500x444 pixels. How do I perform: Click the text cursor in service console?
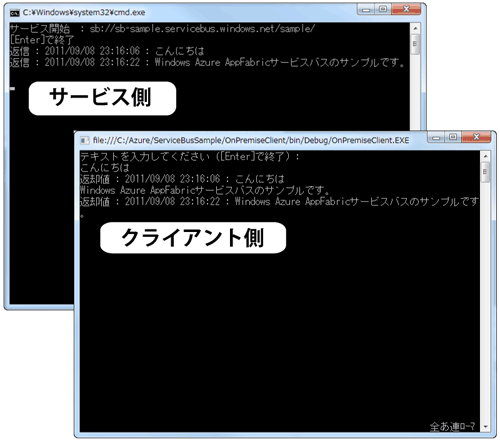[x=12, y=89]
